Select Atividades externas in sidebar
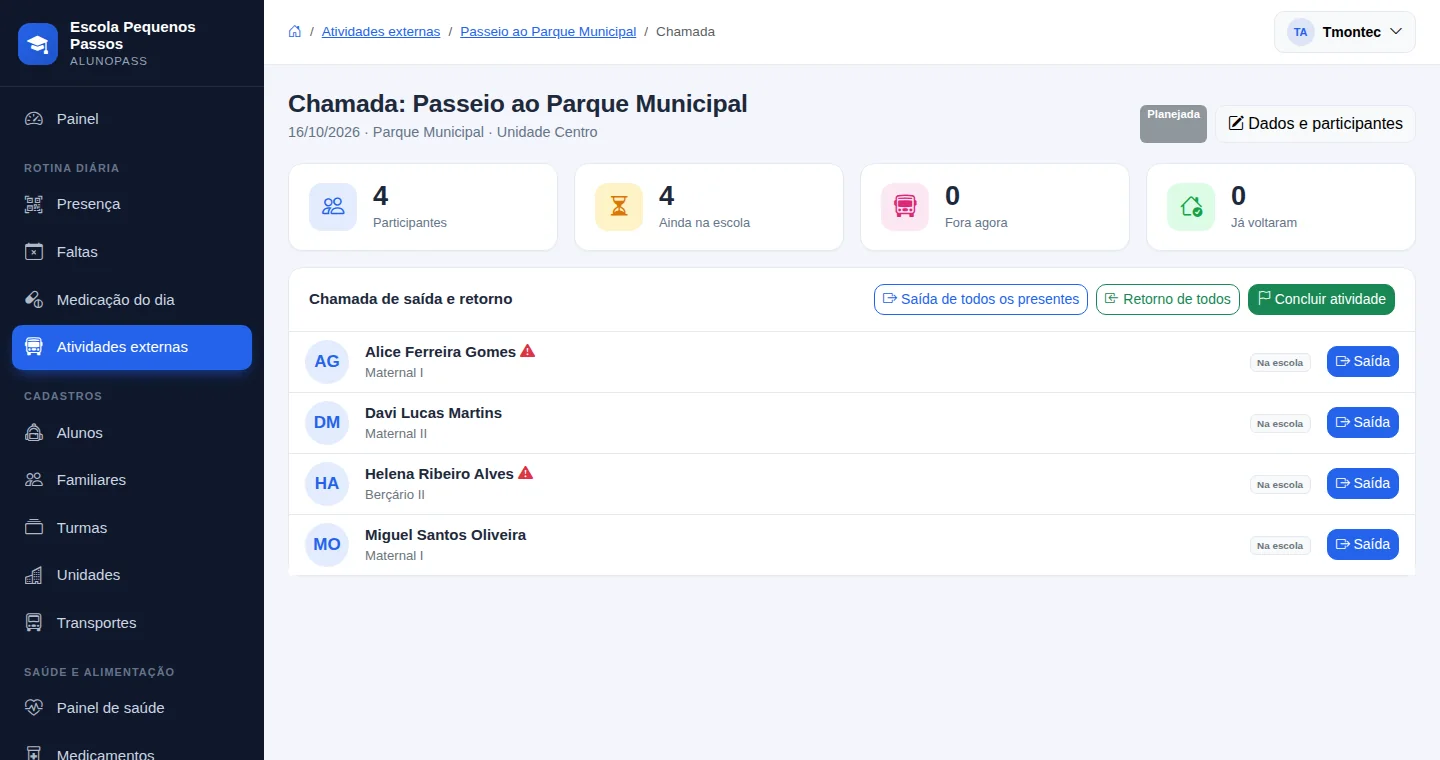Screen dimensions: 1440x760 pyautogui.click(x=132, y=347)
